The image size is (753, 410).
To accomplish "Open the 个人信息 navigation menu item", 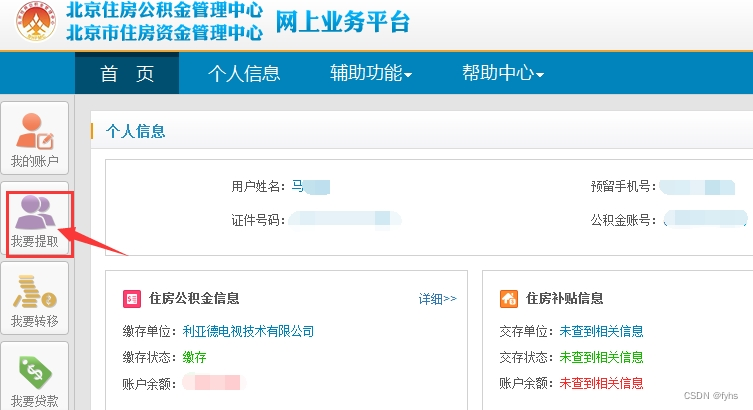I will (x=243, y=73).
